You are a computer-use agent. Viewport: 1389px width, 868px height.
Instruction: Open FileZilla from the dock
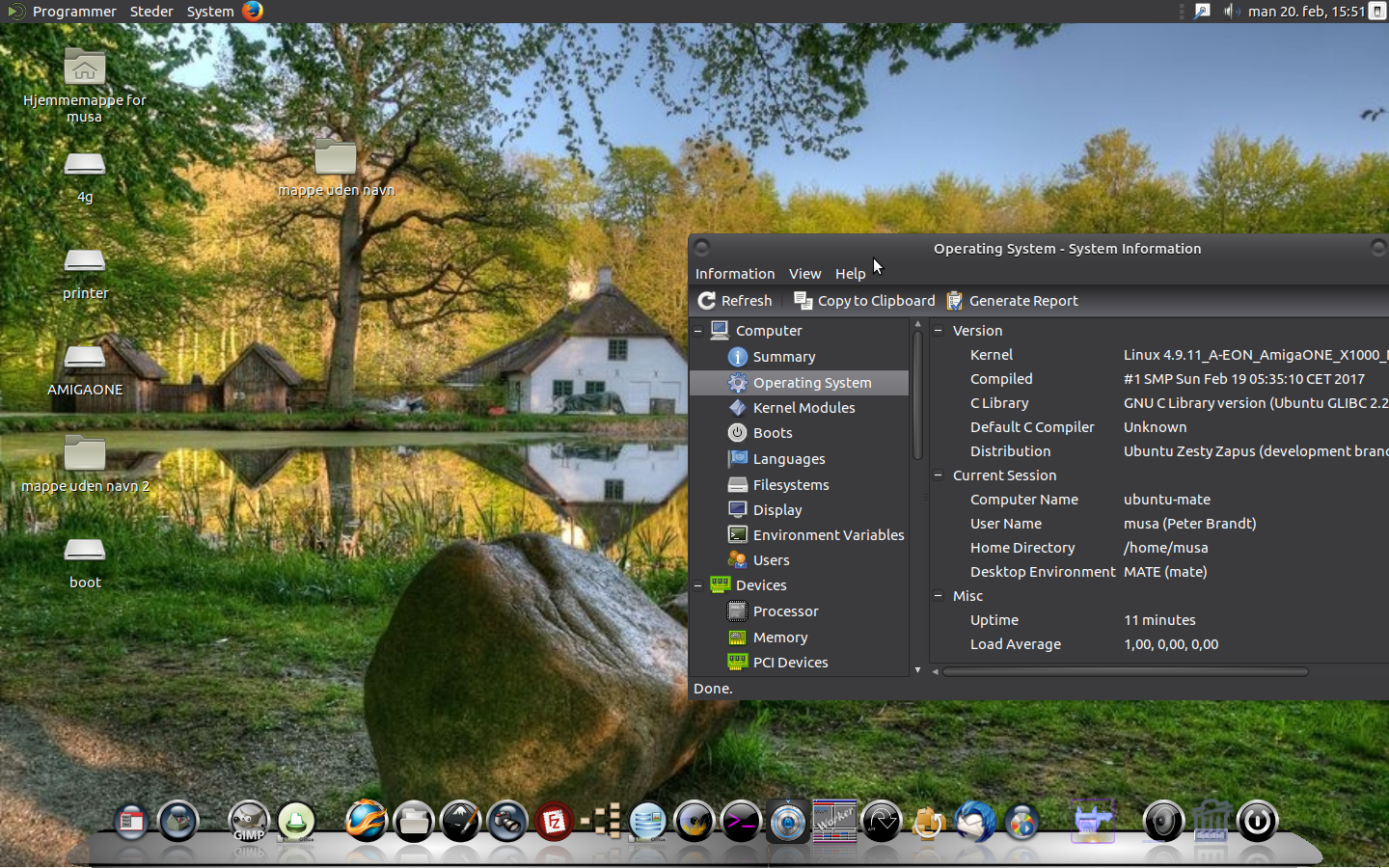click(x=554, y=822)
